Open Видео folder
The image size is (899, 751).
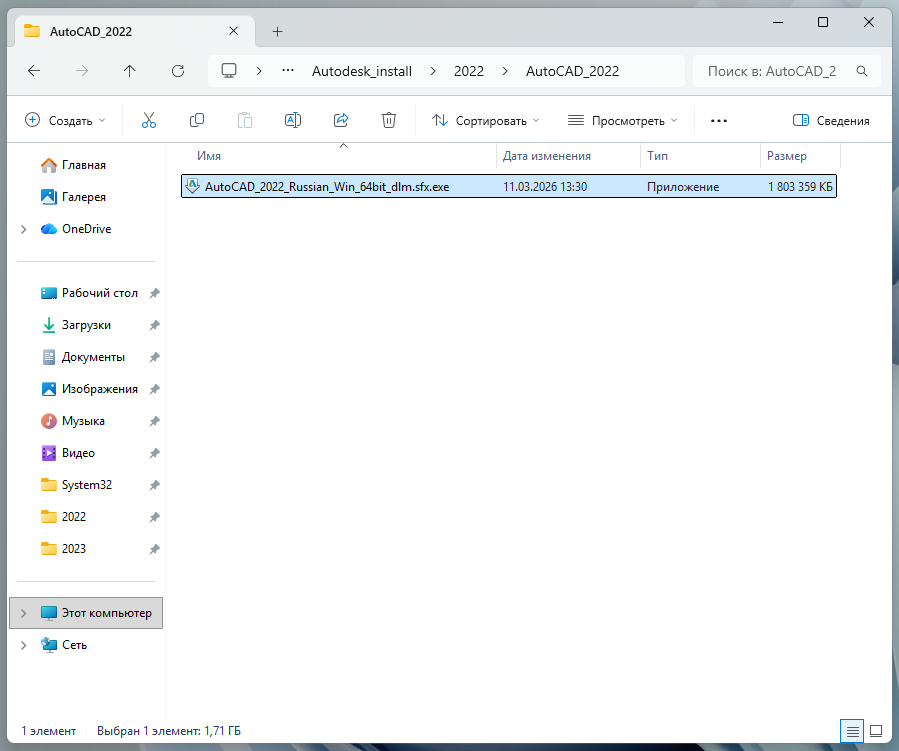tap(78, 453)
